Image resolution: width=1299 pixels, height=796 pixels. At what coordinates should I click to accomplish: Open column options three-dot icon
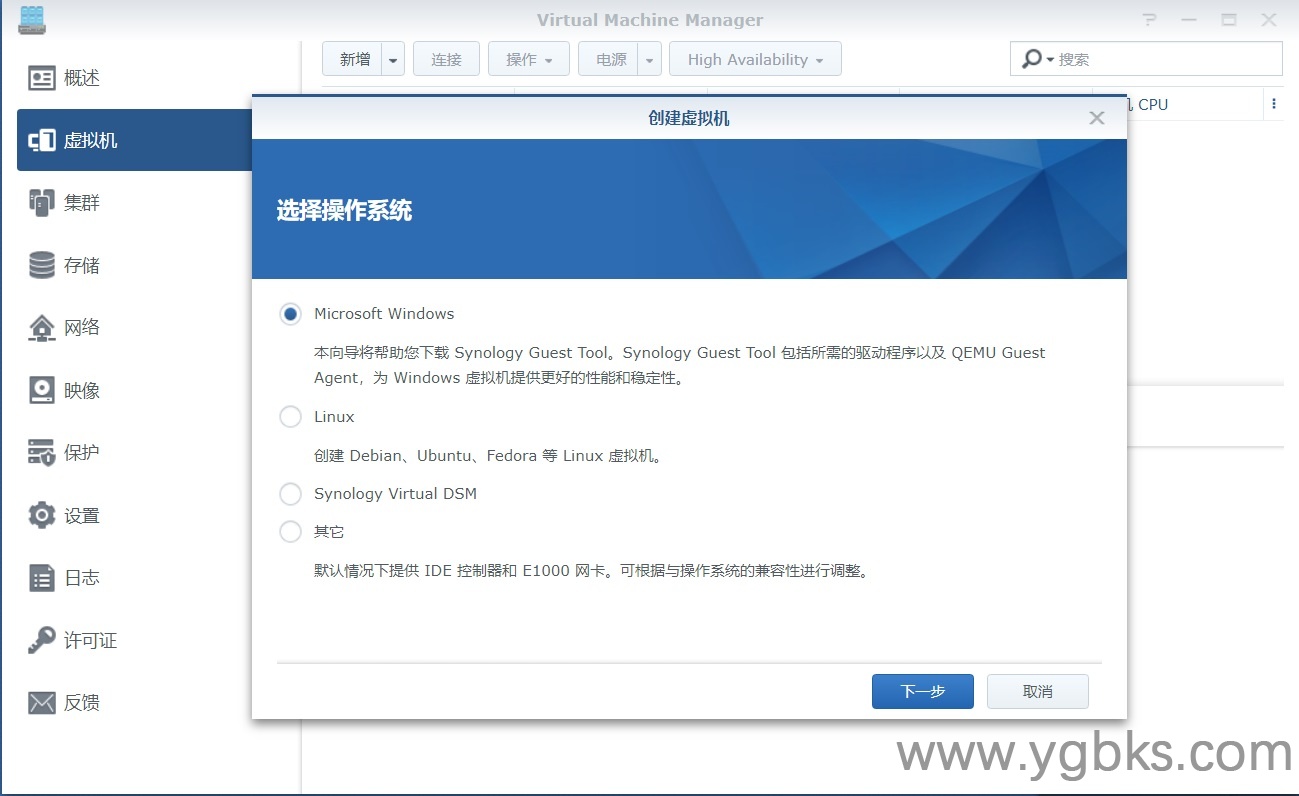[x=1274, y=104]
